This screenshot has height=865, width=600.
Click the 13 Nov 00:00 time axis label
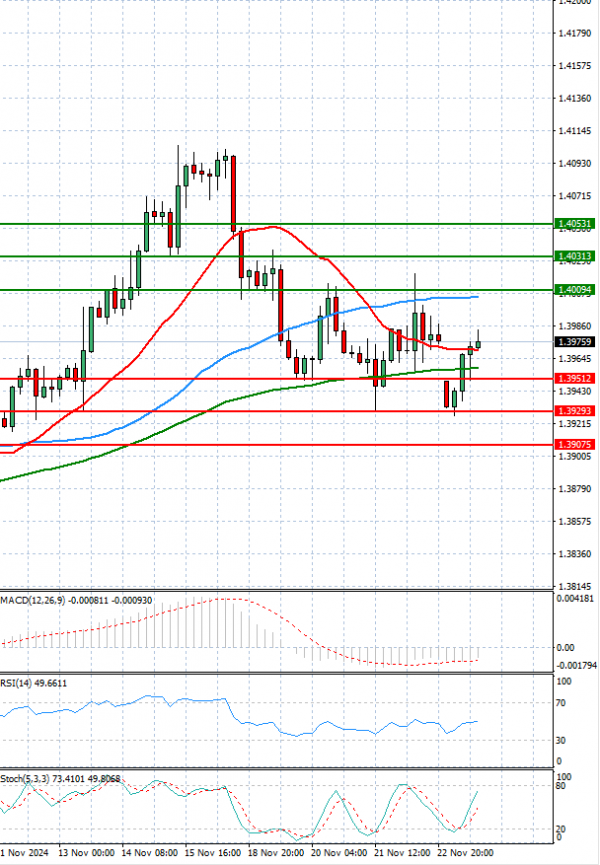click(86, 852)
